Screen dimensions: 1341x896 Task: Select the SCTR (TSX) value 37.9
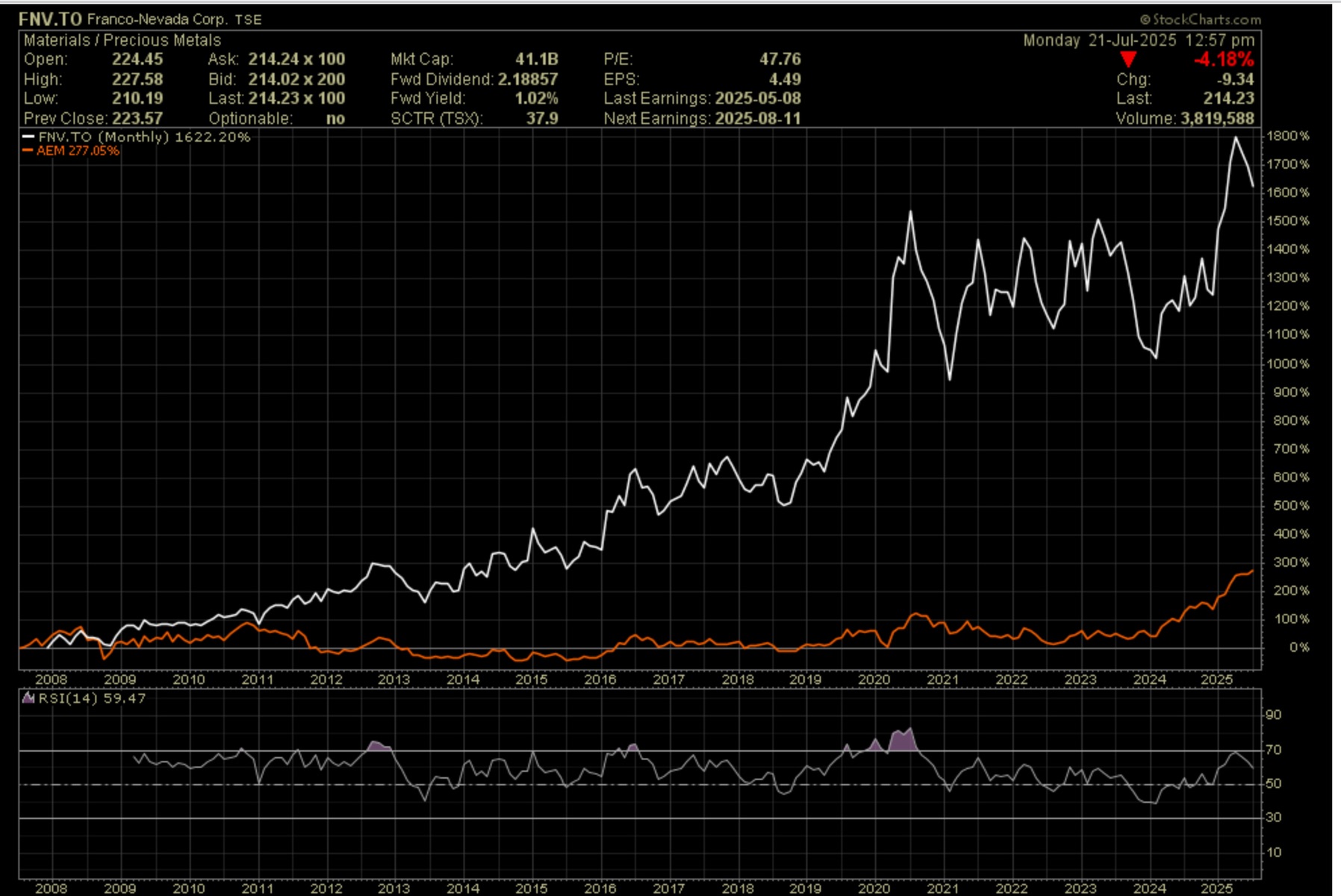pos(542,118)
